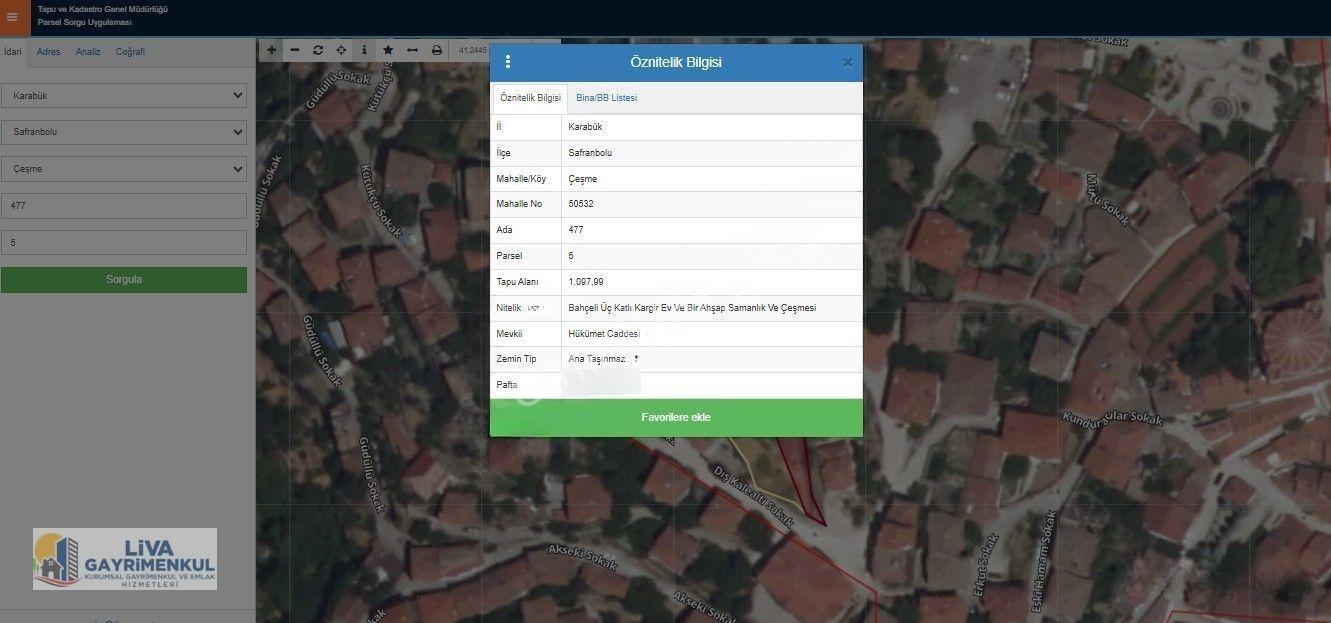Switch to the Bina/BB Listesi tab
Image resolution: width=1331 pixels, height=623 pixels.
coord(606,98)
